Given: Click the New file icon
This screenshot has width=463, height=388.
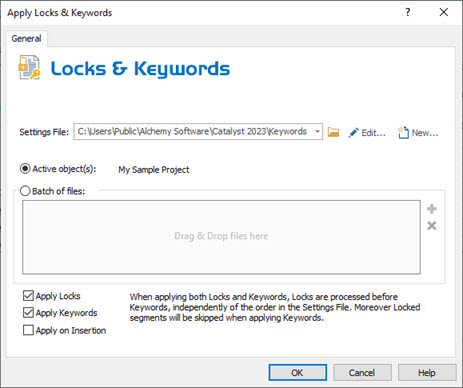Looking at the screenshot, I should (x=403, y=132).
